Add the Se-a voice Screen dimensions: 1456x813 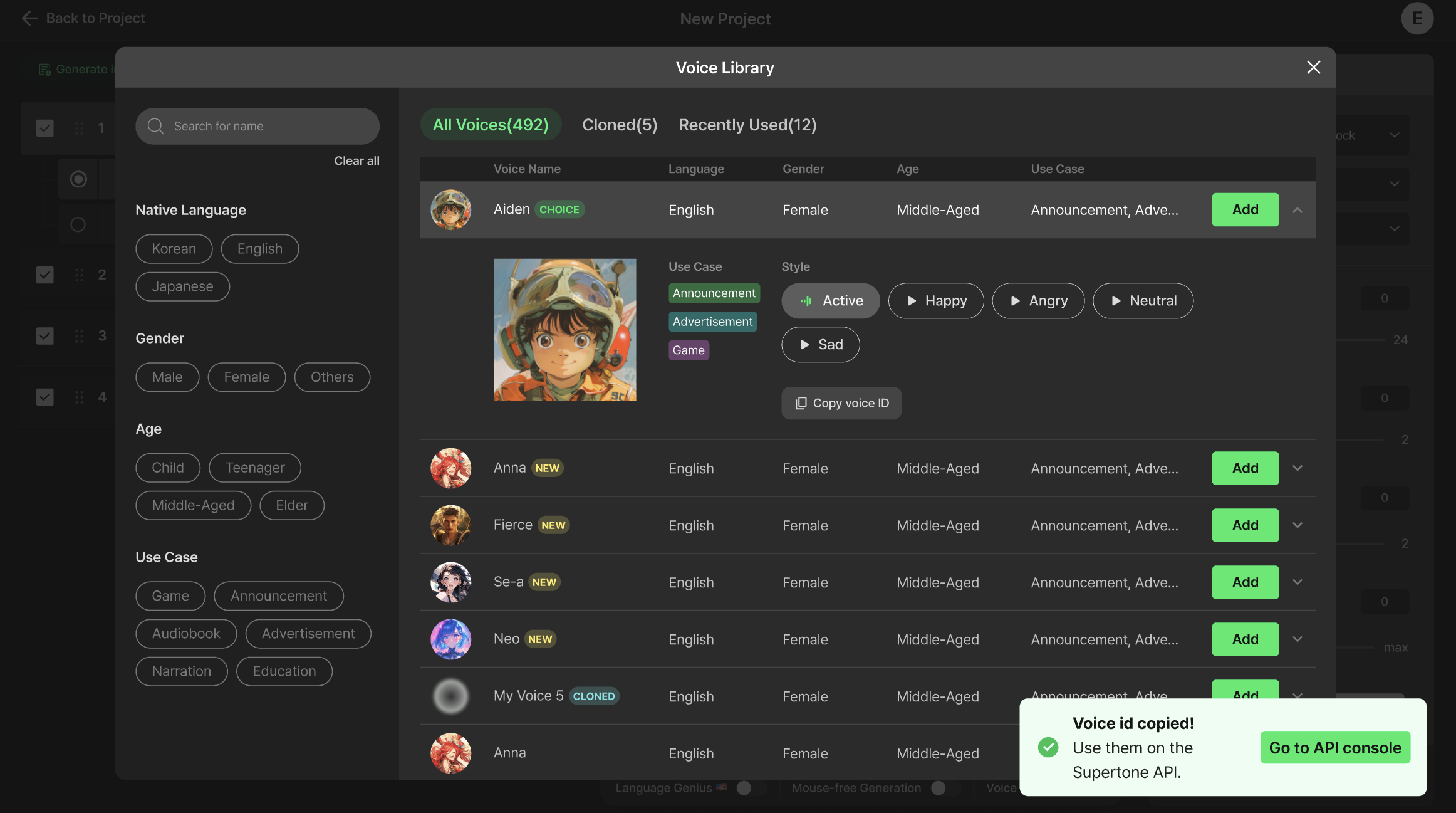[1245, 582]
